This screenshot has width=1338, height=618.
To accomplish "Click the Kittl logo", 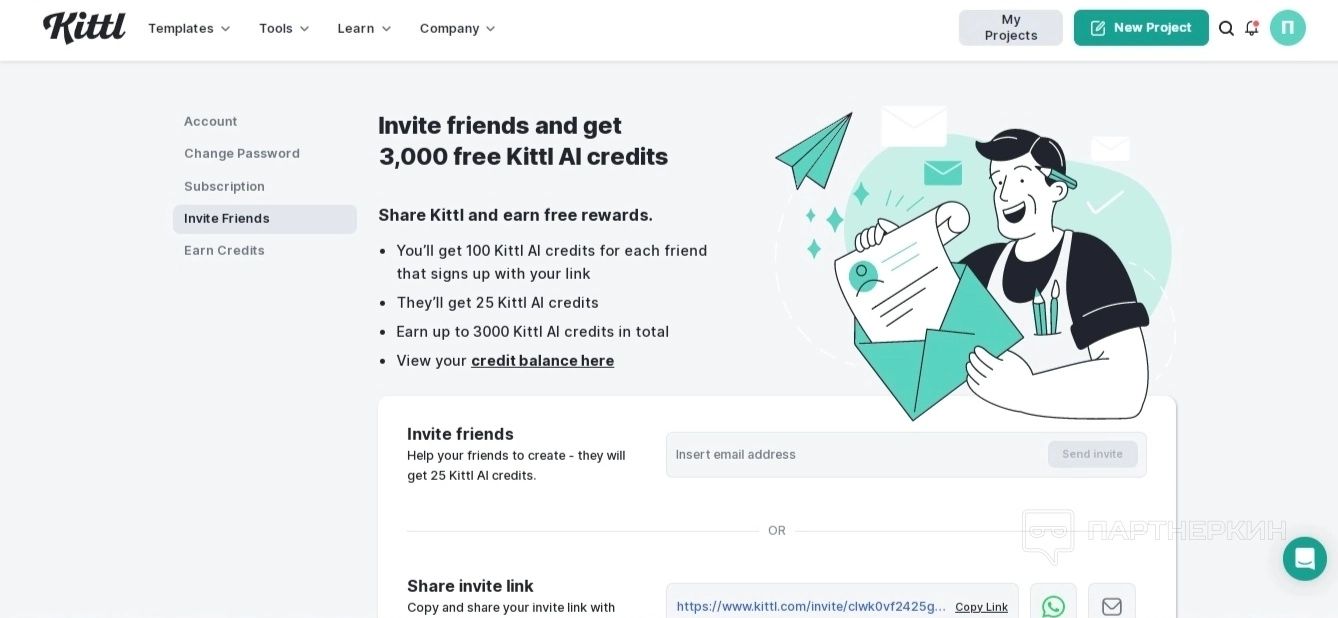I will pos(84,27).
